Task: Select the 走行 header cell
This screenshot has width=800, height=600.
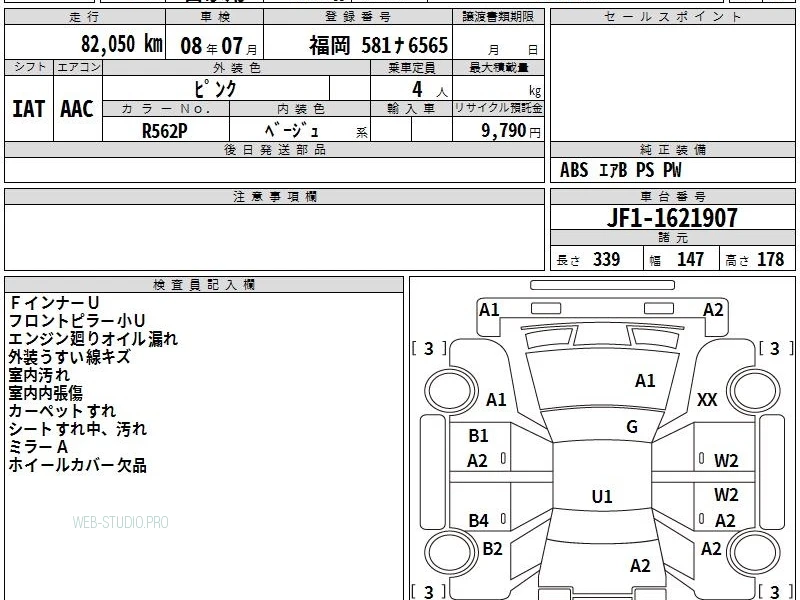Action: pos(85,17)
